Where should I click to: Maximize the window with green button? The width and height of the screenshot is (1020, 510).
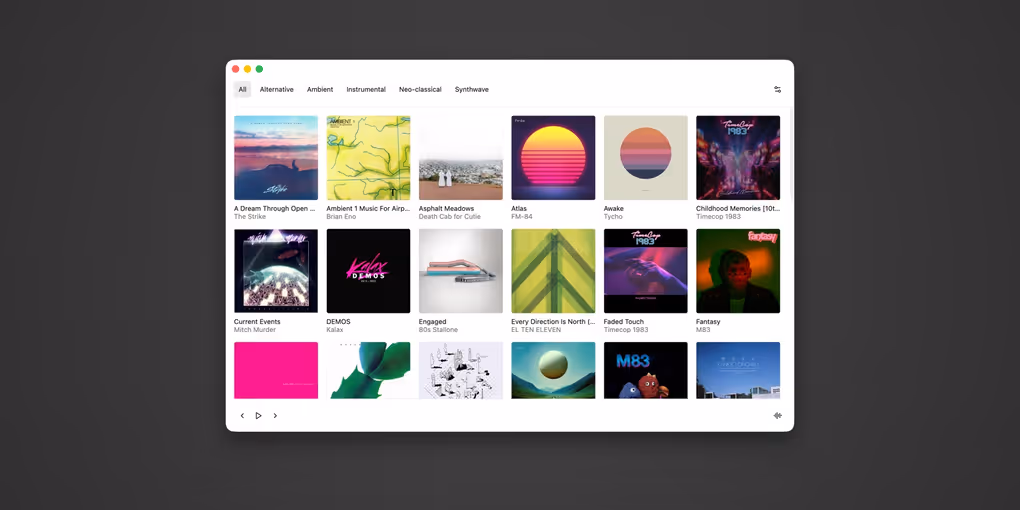259,69
